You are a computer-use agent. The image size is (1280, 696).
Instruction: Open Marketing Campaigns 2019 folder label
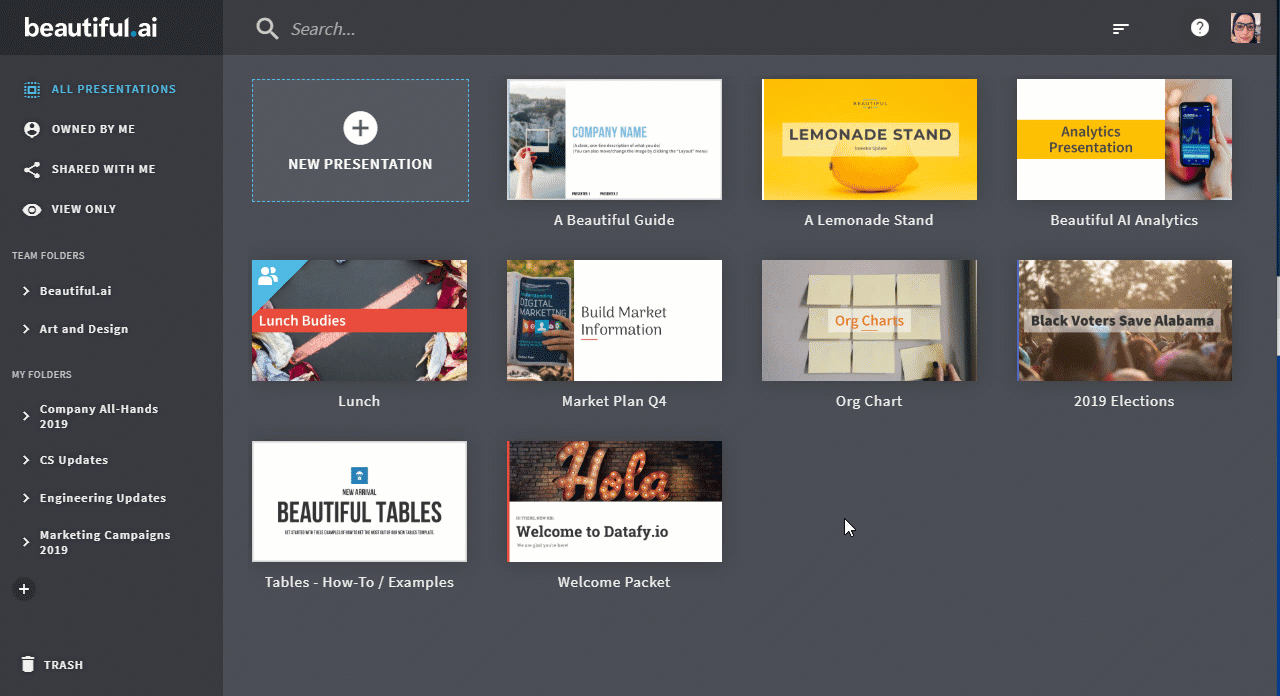105,542
